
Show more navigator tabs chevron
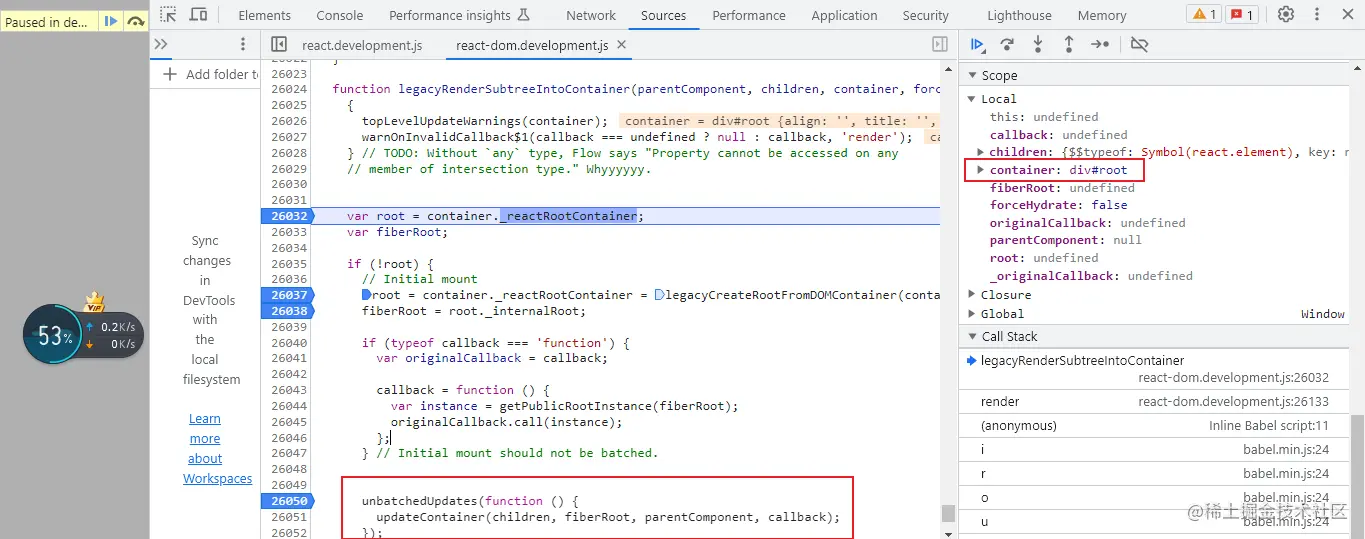coord(161,44)
